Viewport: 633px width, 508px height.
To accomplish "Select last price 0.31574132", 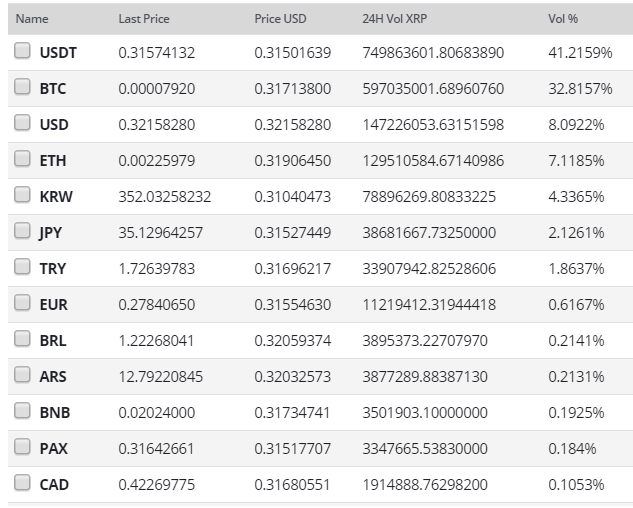I will point(157,53).
